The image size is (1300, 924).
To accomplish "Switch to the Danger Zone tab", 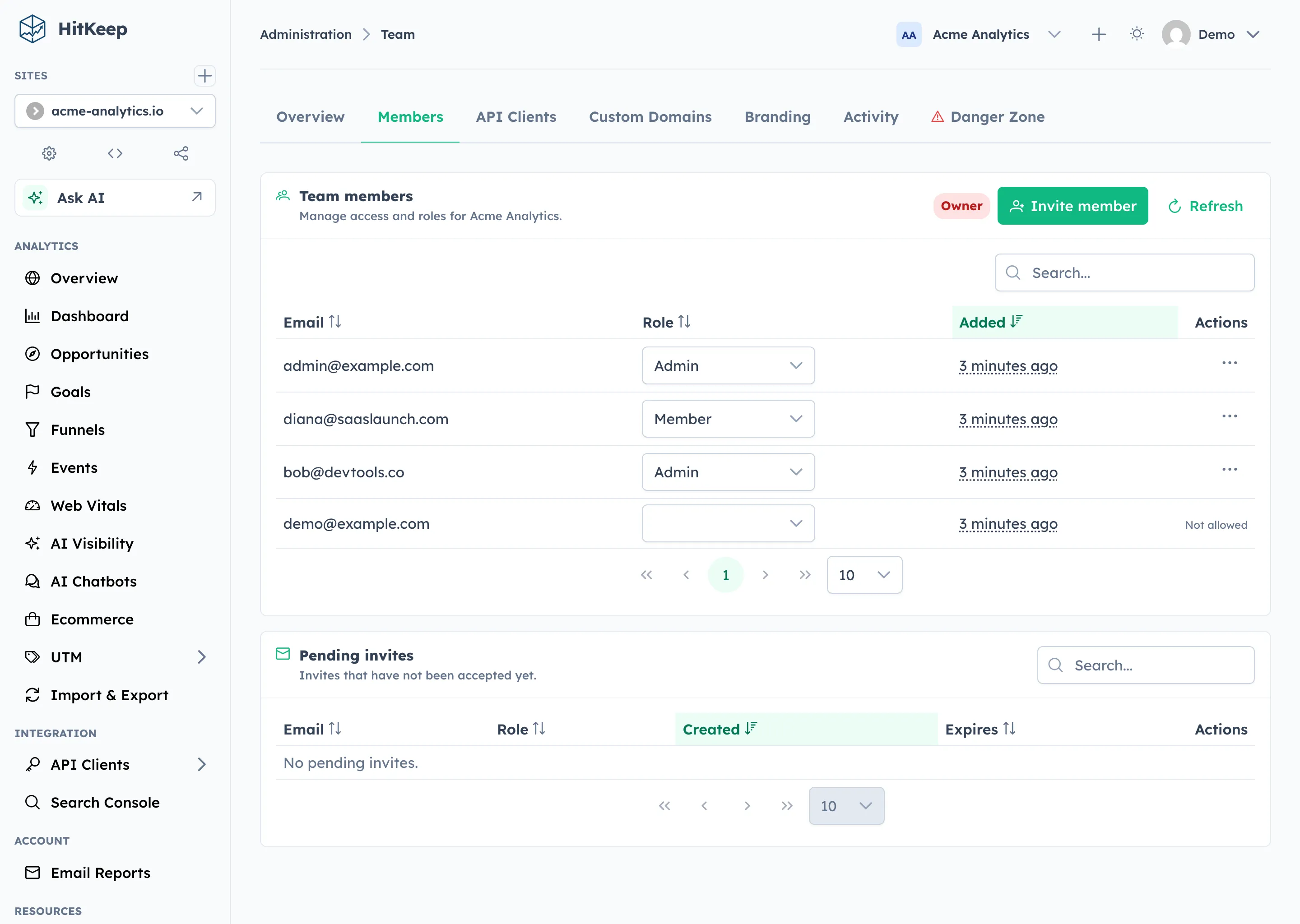I will (x=988, y=117).
